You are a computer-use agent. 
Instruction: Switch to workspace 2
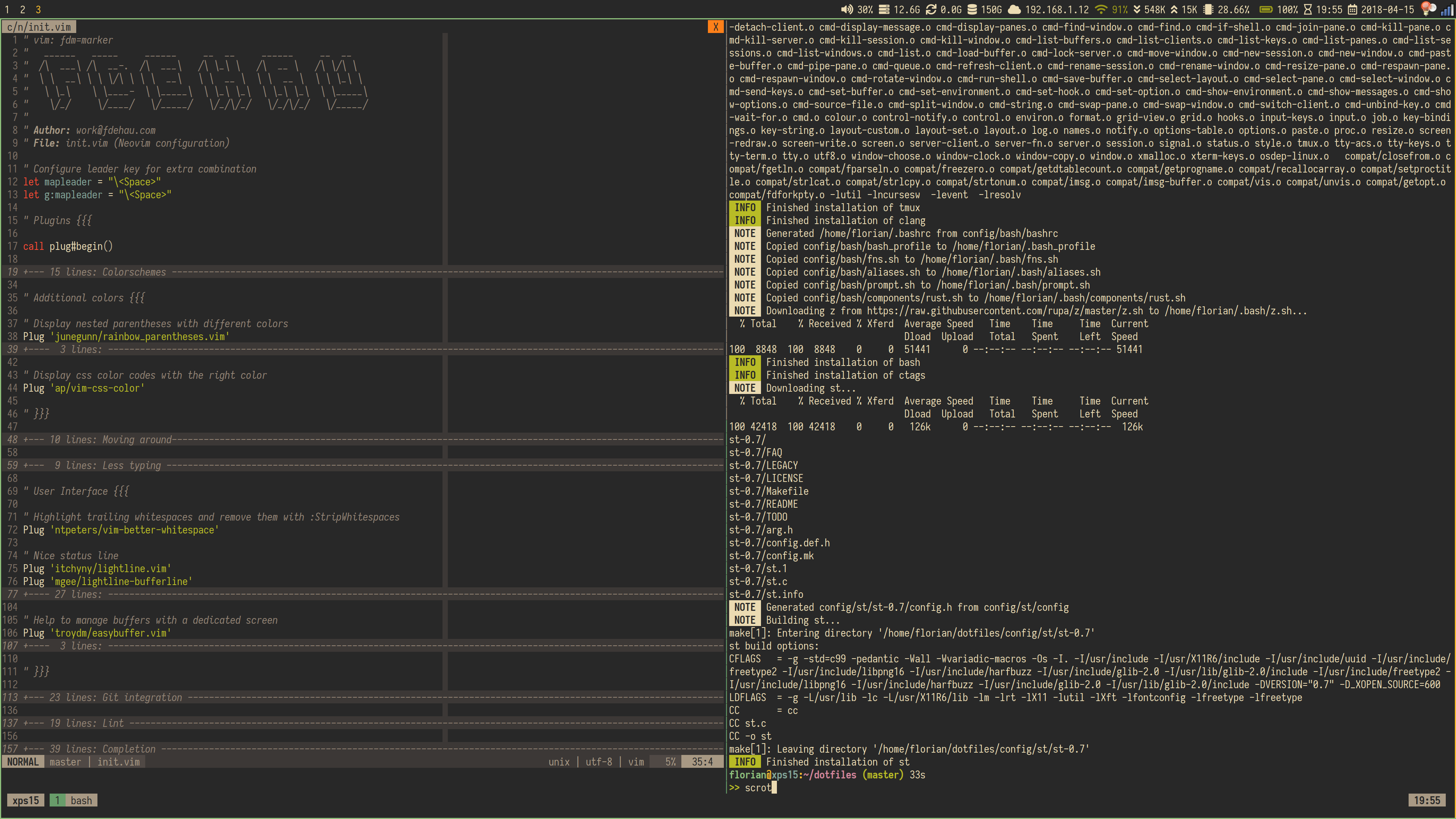tap(23, 9)
